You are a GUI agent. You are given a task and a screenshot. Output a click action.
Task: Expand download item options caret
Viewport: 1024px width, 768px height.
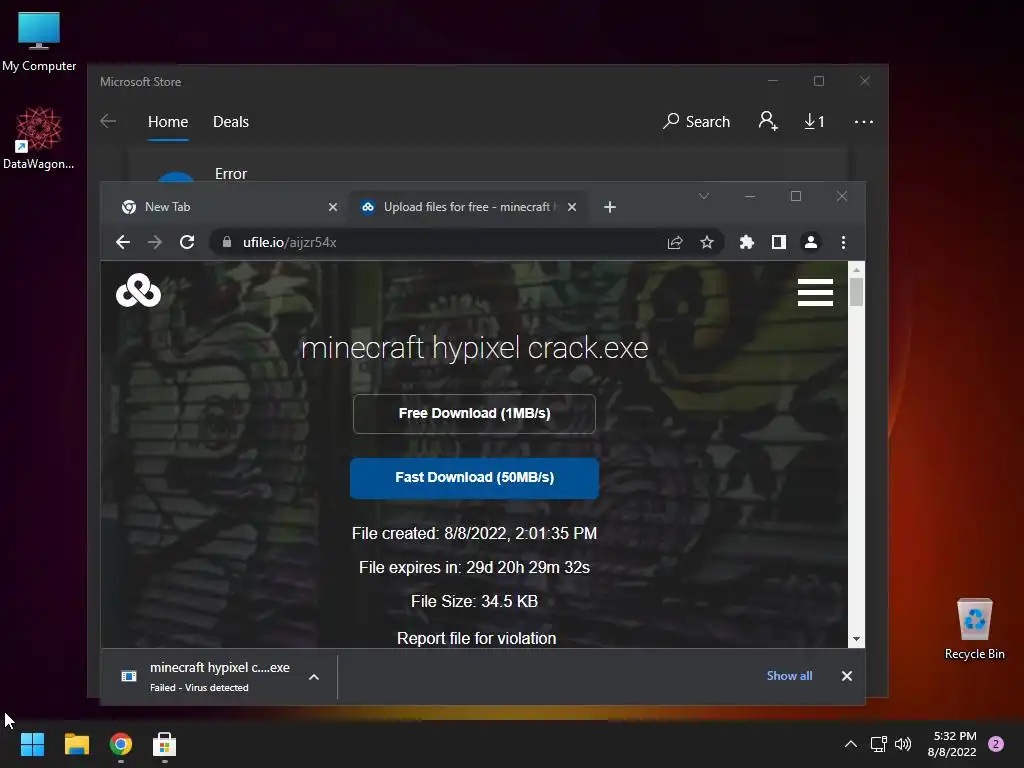click(313, 677)
